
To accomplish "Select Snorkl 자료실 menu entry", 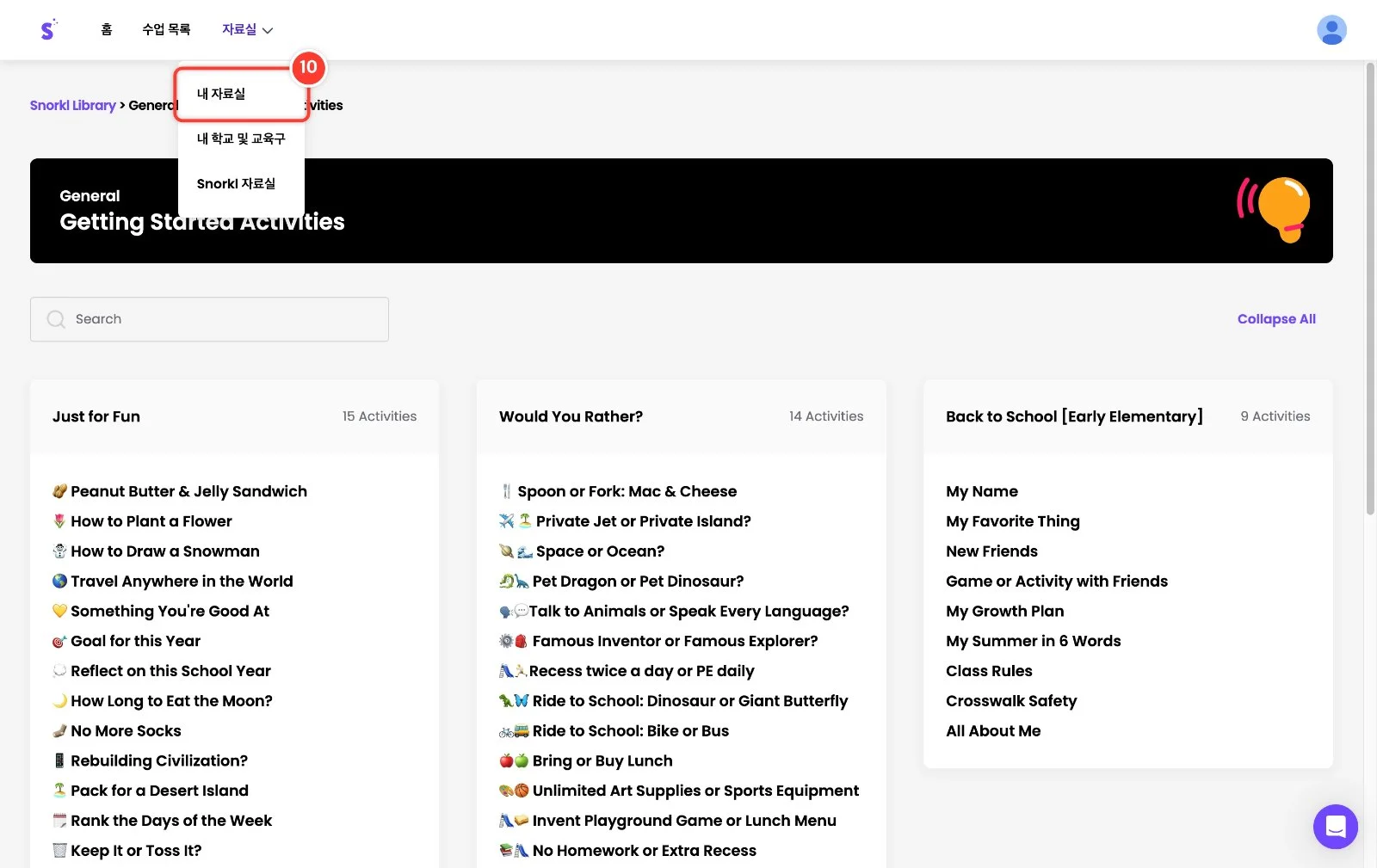I will pyautogui.click(x=236, y=184).
